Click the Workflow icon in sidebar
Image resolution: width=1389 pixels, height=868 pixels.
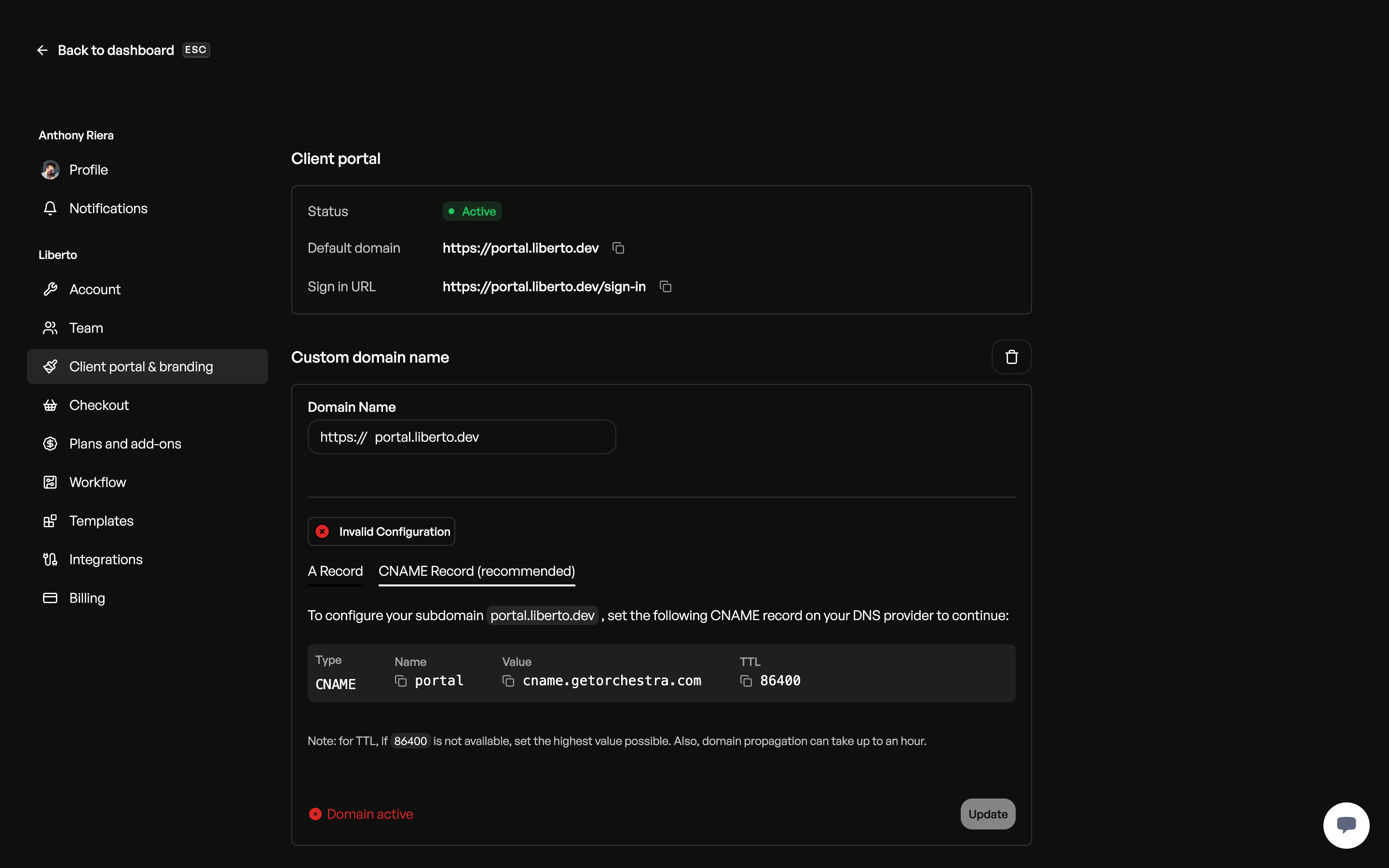pos(50,482)
